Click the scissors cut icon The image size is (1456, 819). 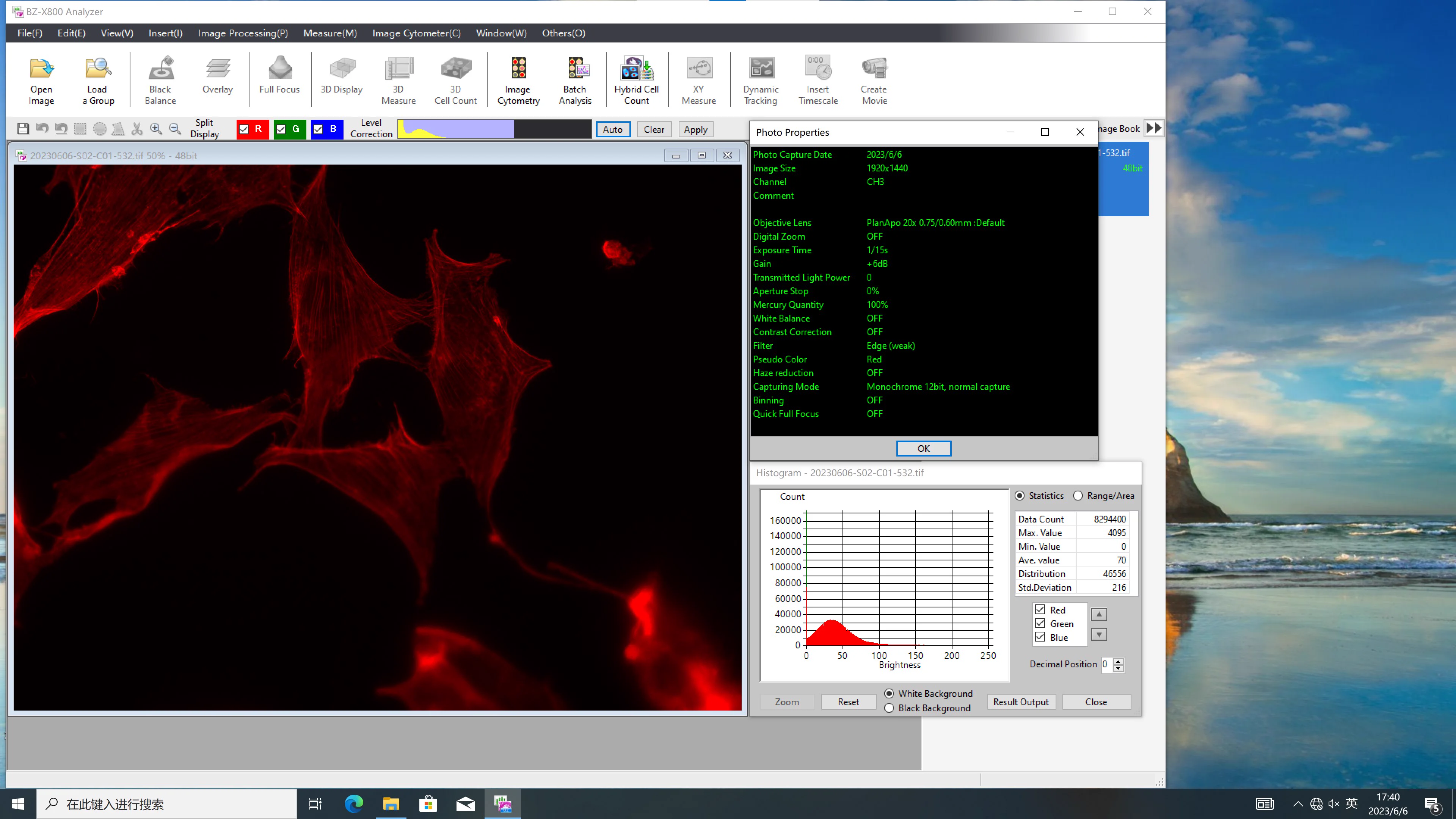(137, 129)
